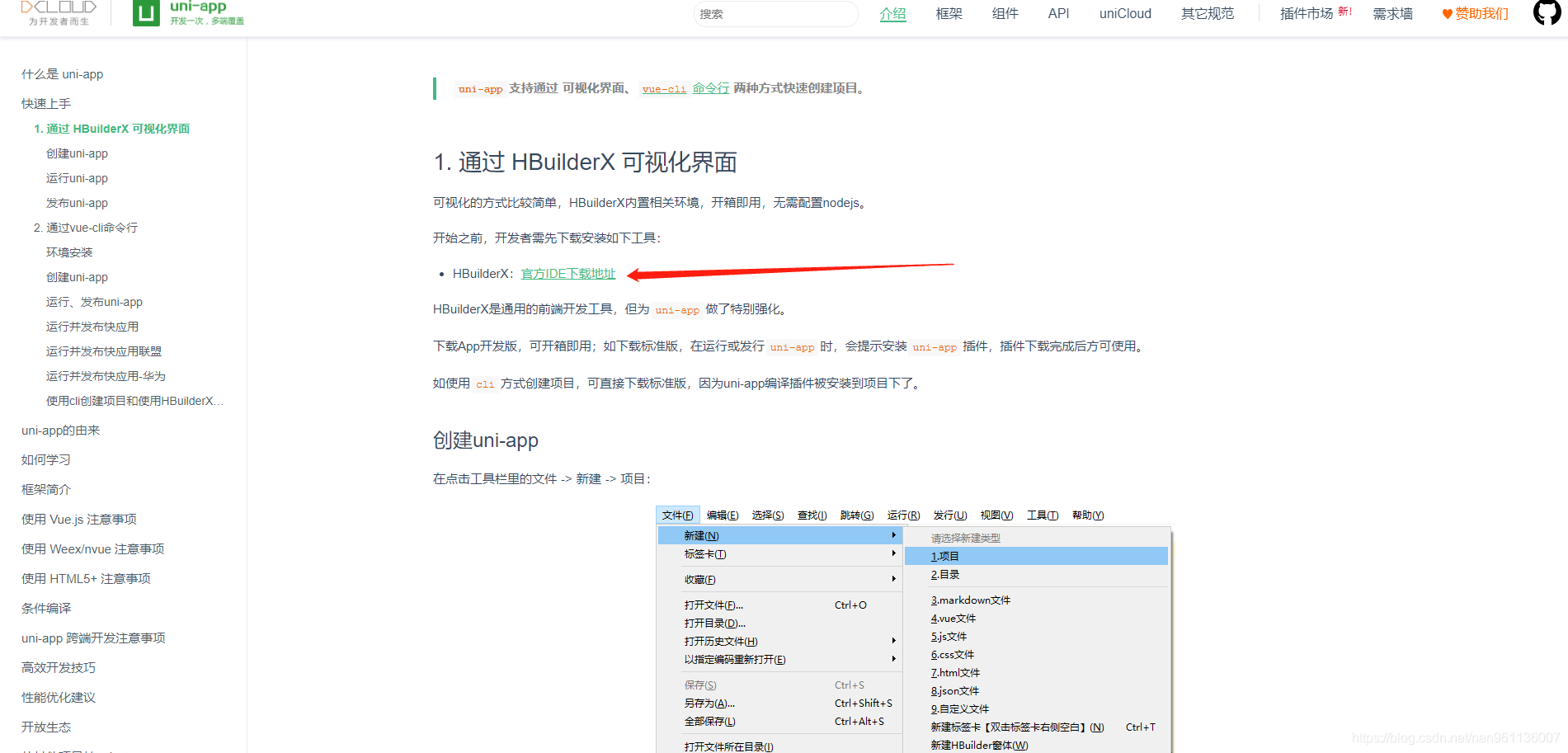This screenshot has height=753, width=1568.
Task: Open the uniCloud nav tab
Action: [x=1125, y=14]
